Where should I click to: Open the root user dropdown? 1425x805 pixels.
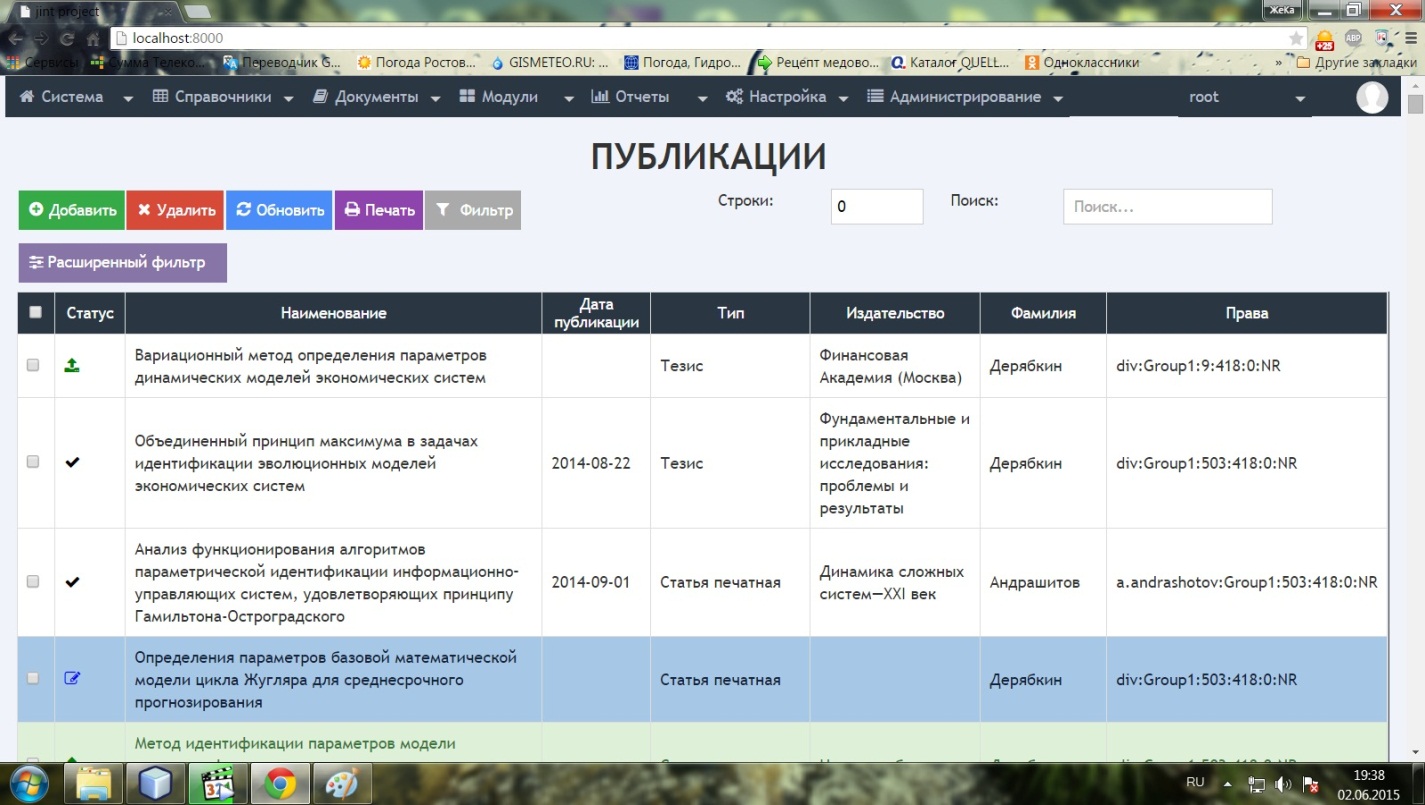1244,98
